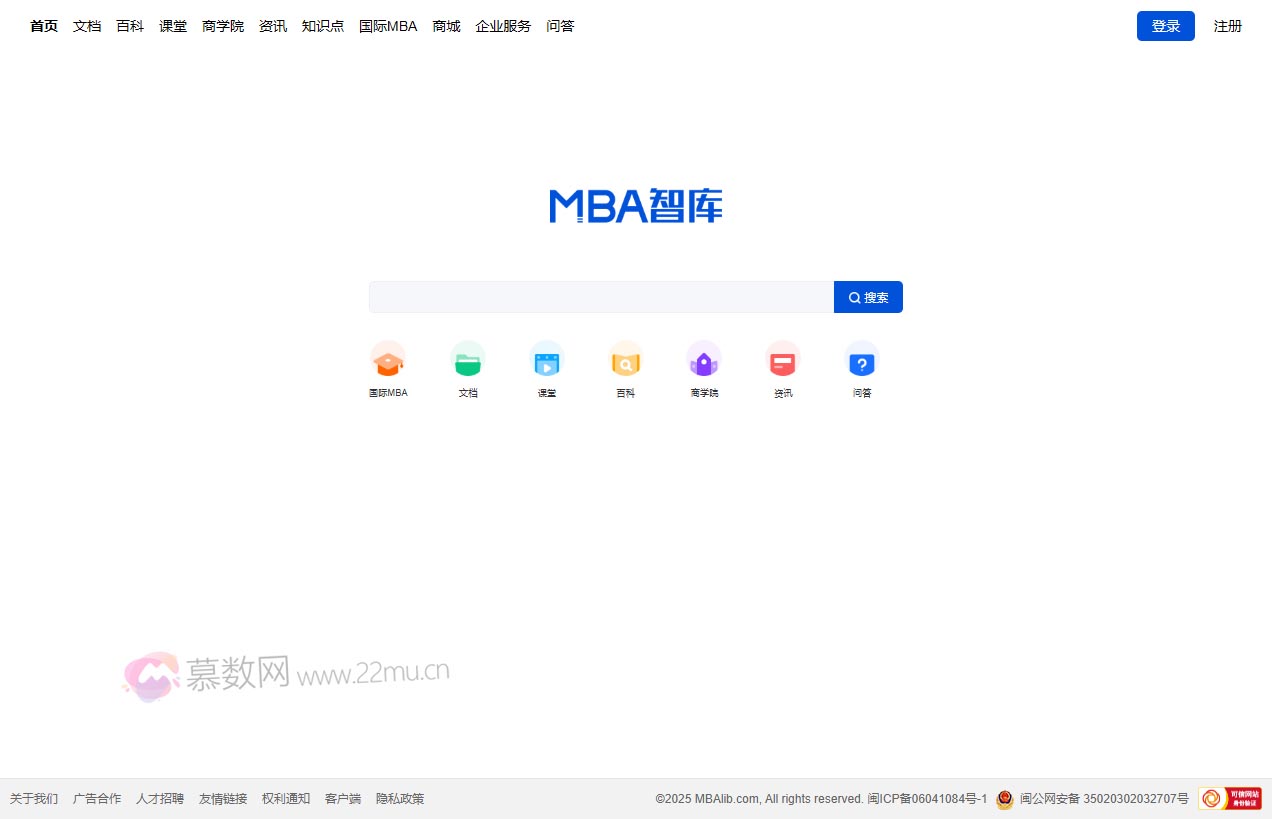Visit the 人才招聘 recruitment page
This screenshot has width=1272, height=819.
coord(160,798)
